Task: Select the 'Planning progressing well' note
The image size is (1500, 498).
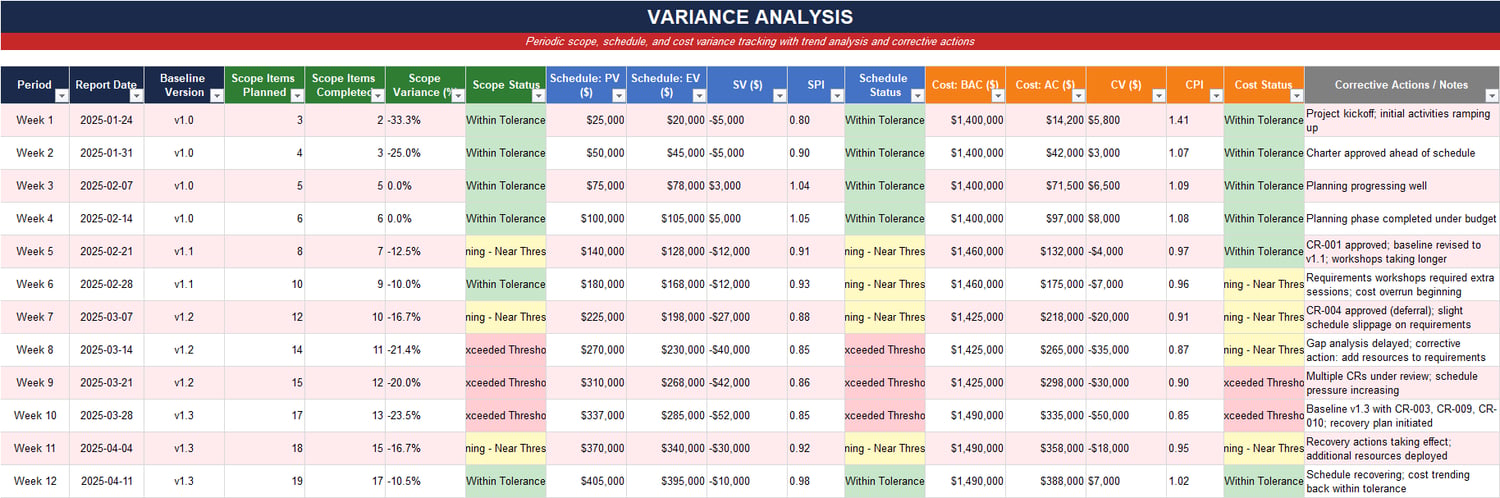Action: coord(1402,186)
